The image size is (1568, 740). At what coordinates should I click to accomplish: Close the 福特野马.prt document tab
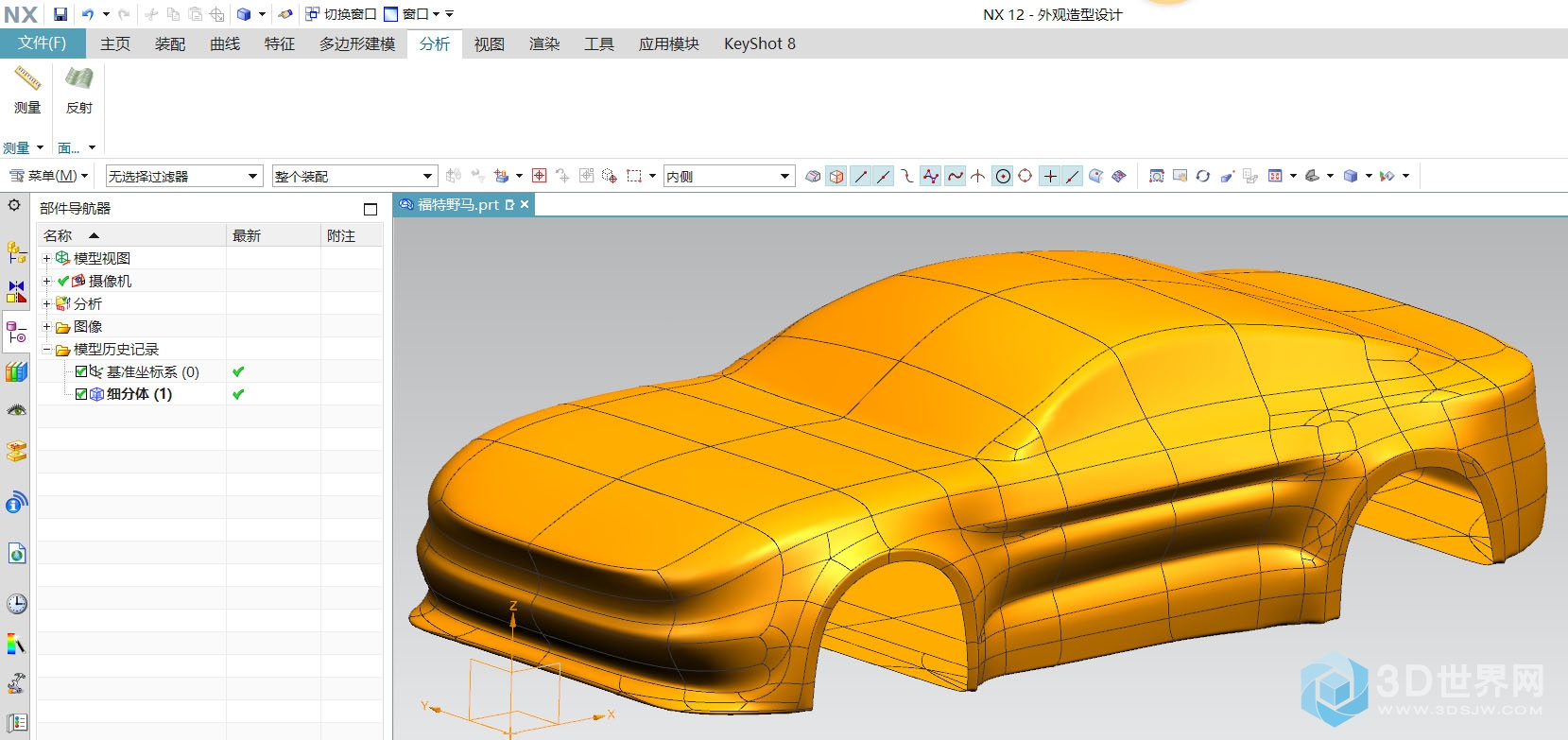pos(525,204)
